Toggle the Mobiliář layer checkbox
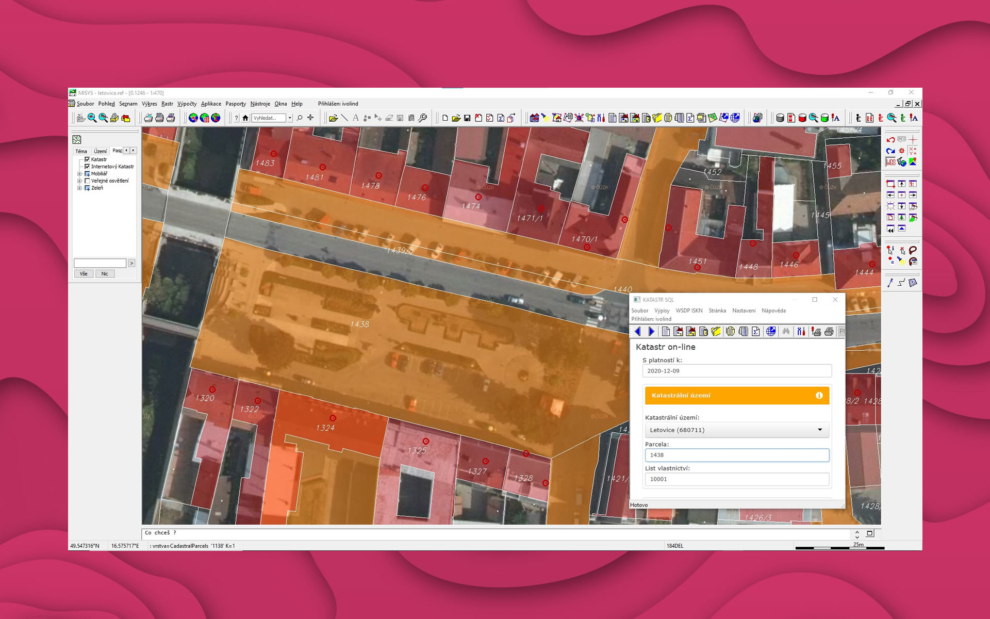The image size is (990, 619). (x=87, y=173)
